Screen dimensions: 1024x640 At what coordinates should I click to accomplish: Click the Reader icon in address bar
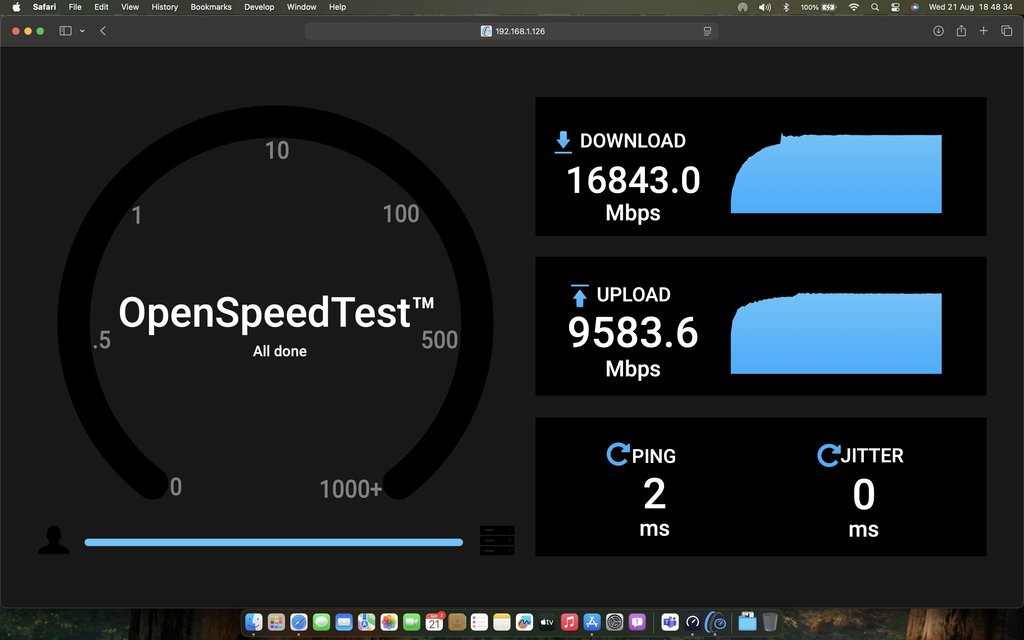pyautogui.click(x=707, y=31)
